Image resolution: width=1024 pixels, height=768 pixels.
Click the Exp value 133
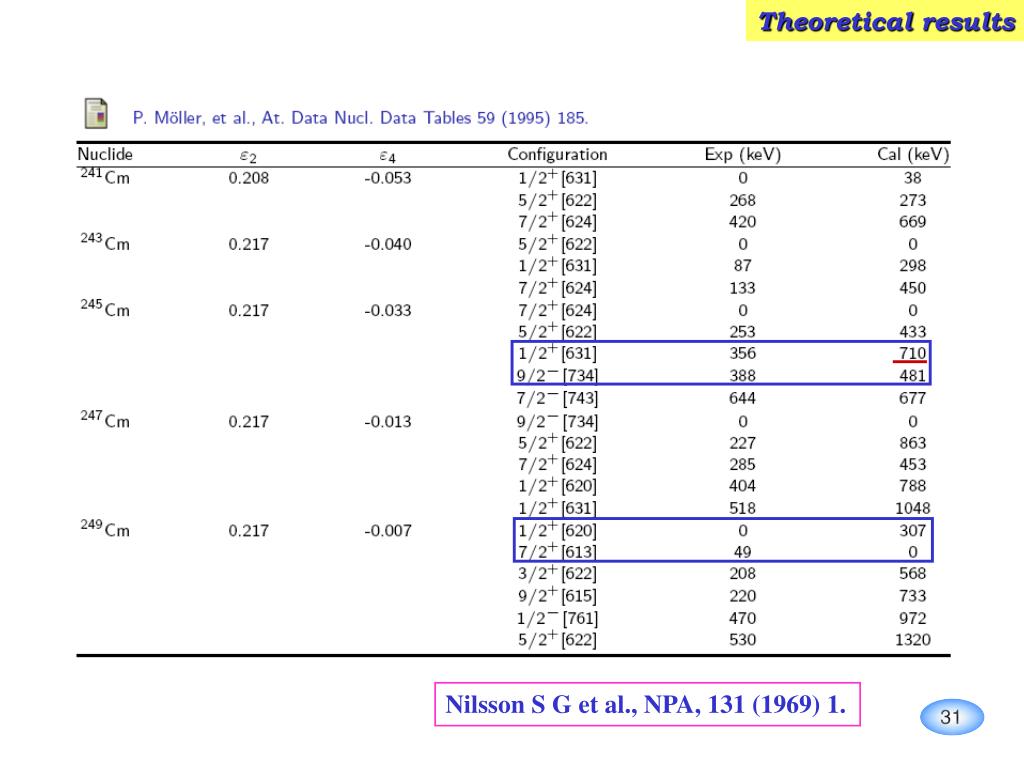pyautogui.click(x=743, y=288)
